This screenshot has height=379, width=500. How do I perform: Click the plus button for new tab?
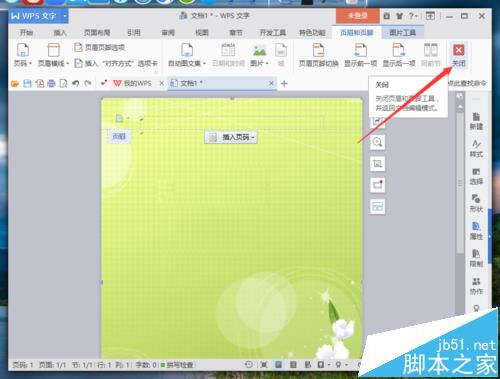click(284, 84)
